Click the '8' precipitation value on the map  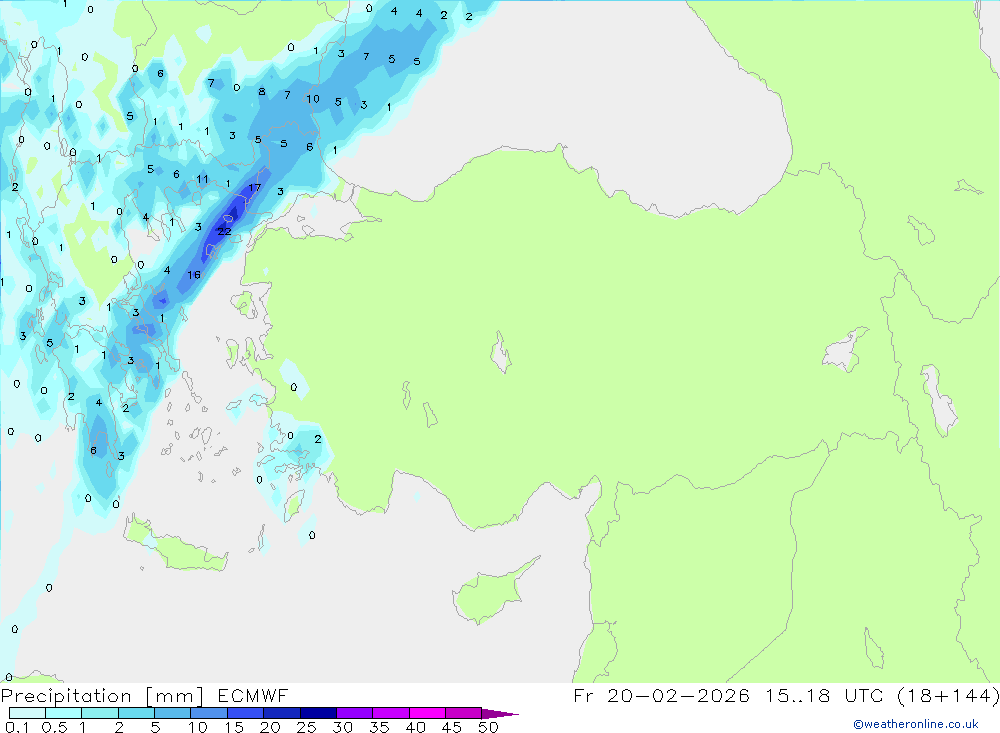[261, 92]
